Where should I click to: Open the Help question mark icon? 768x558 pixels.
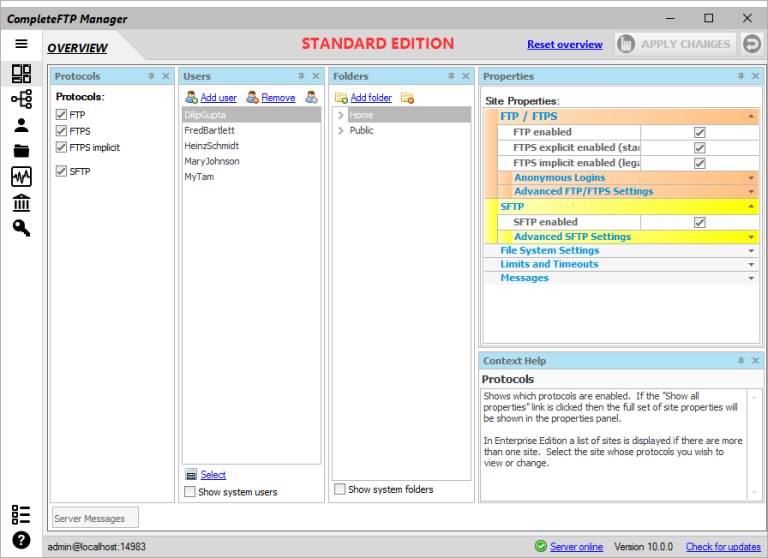(x=21, y=541)
